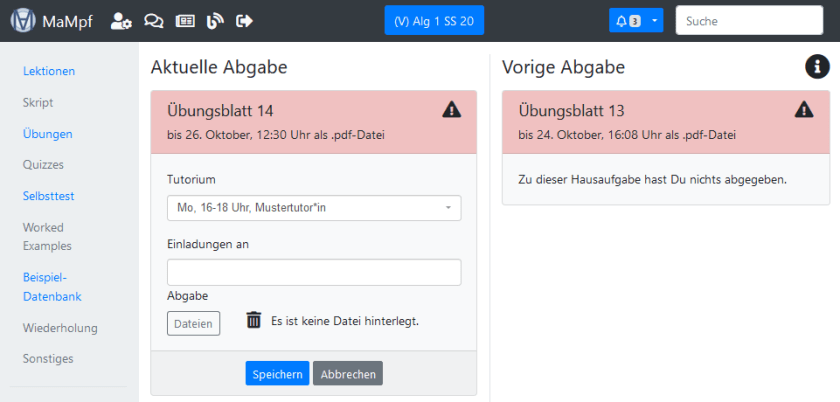Click the Suche search field
Viewport: 840px width, 402px height.
coord(748,21)
